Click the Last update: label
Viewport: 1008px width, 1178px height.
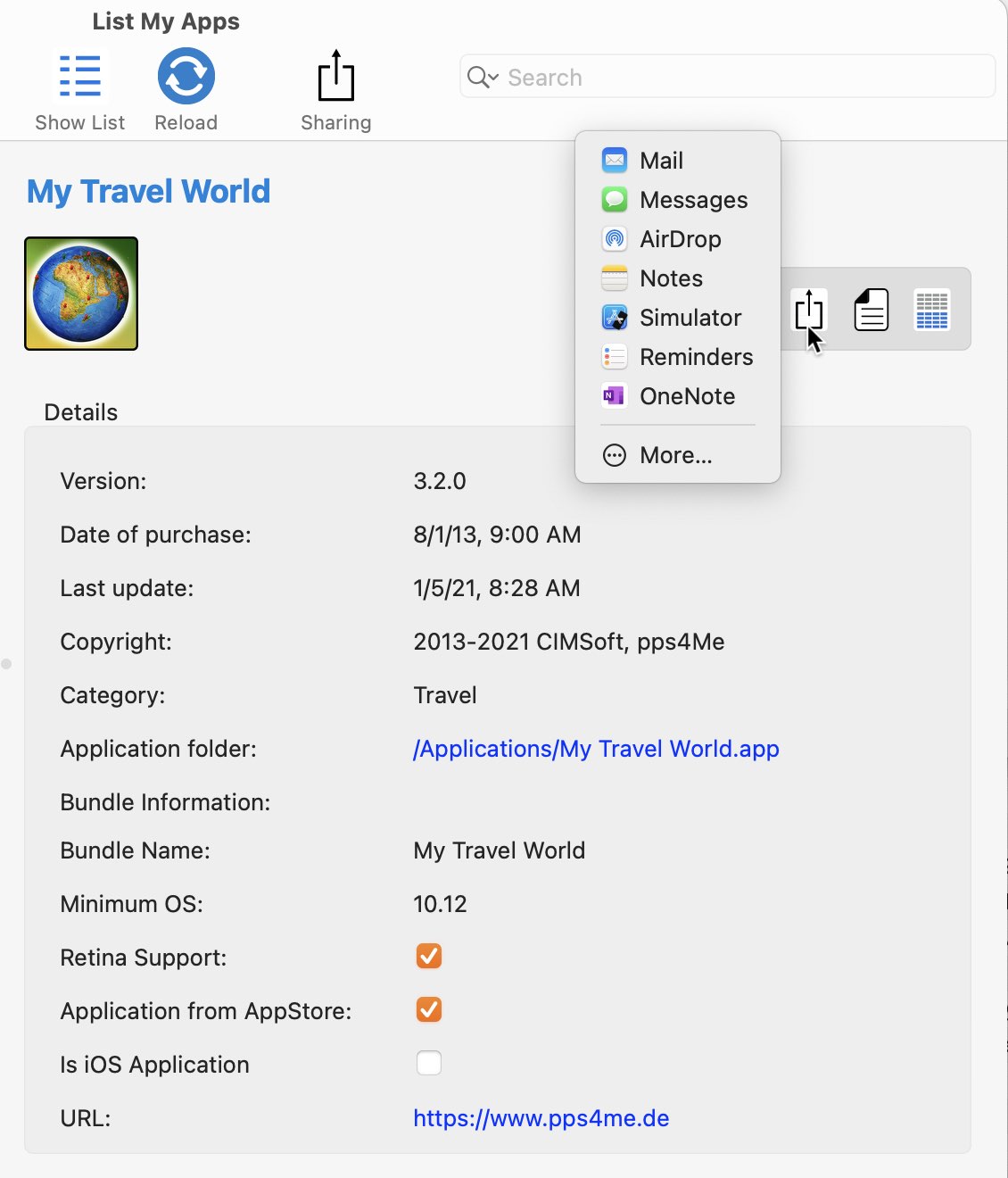[x=127, y=588]
